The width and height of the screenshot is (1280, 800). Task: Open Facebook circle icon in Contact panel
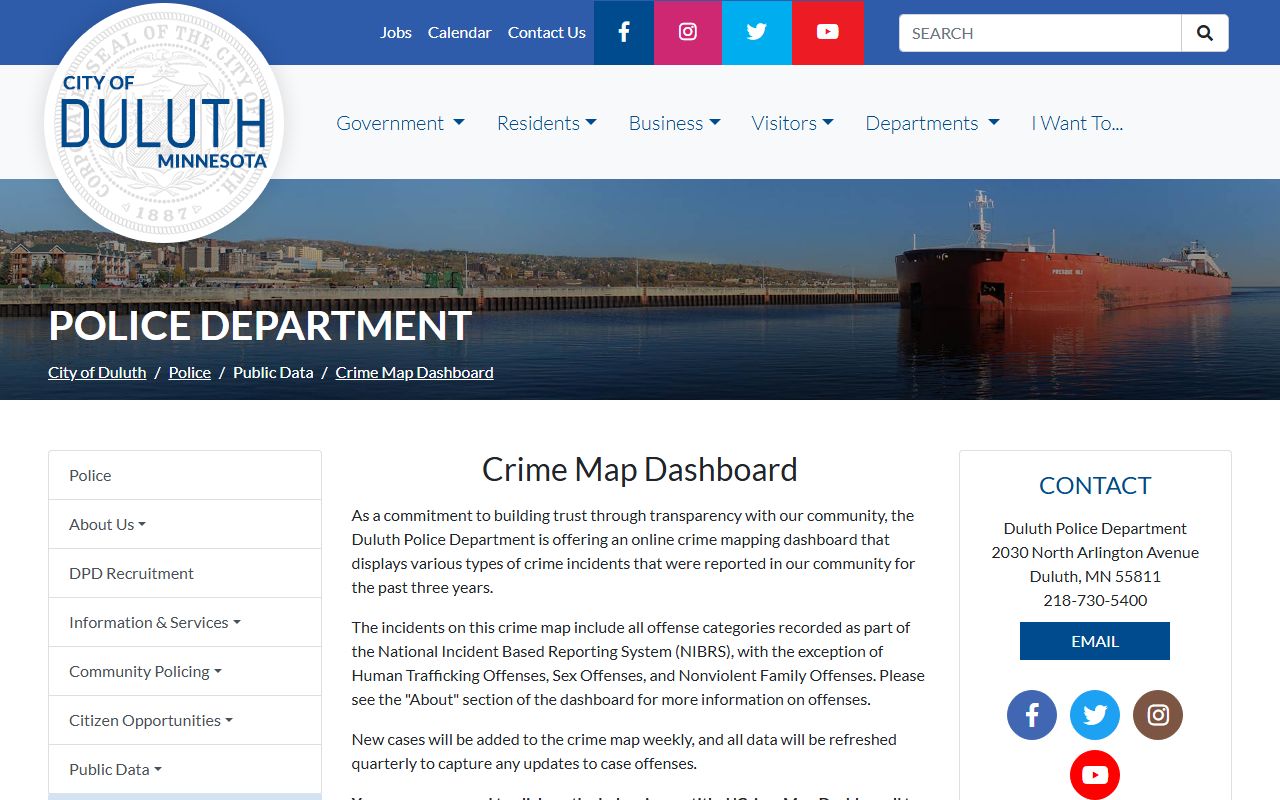1032,715
